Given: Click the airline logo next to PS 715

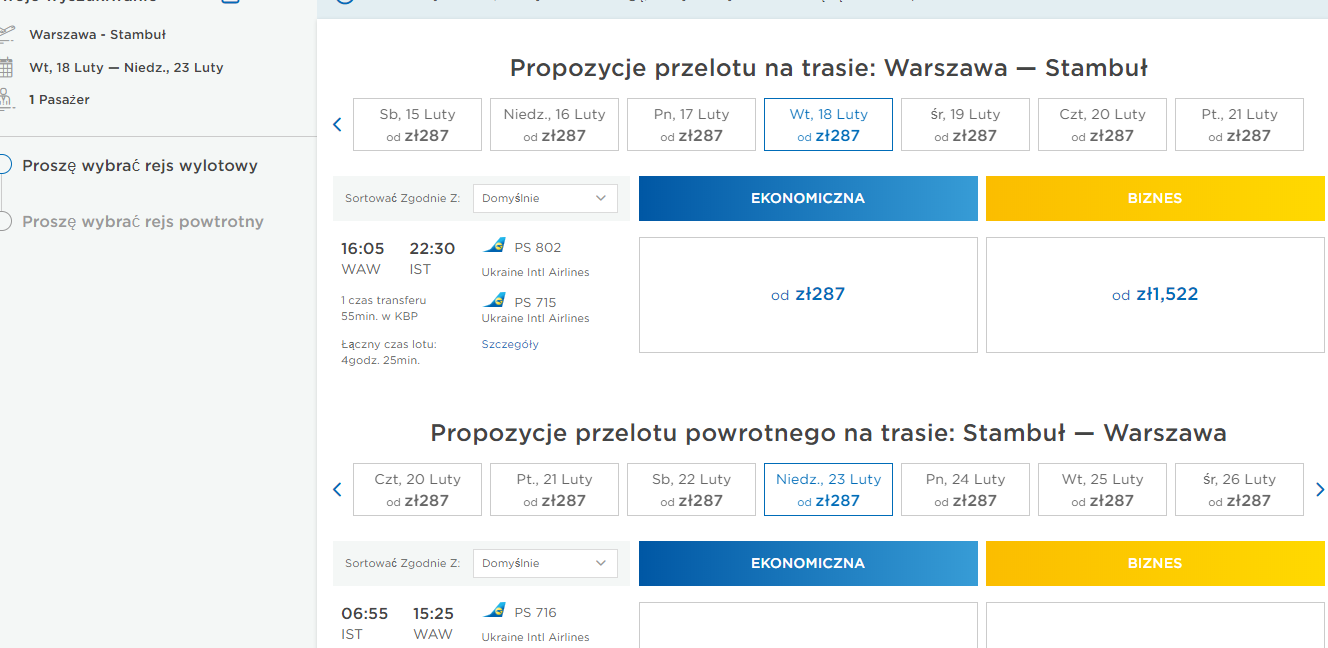Looking at the screenshot, I should pos(494,300).
